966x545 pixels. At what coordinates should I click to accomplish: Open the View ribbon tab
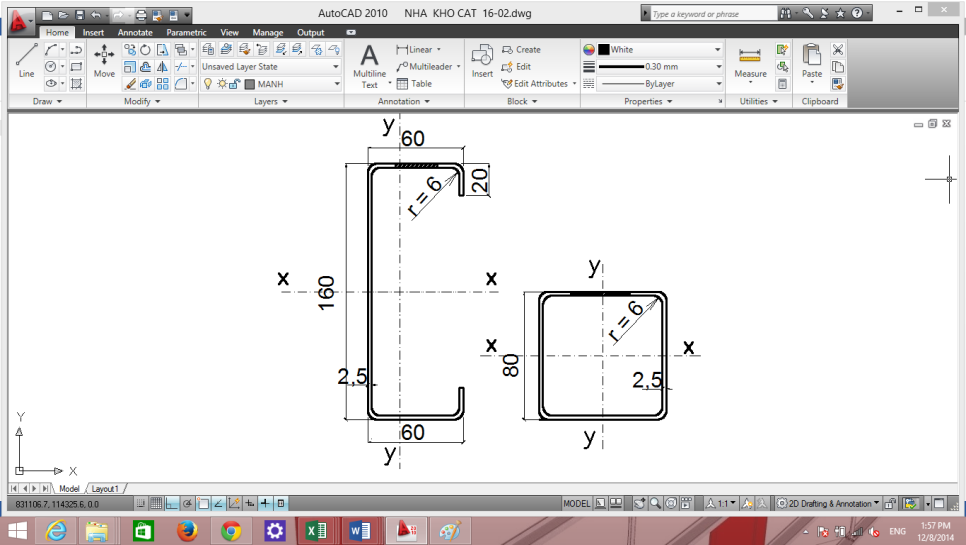tap(229, 33)
